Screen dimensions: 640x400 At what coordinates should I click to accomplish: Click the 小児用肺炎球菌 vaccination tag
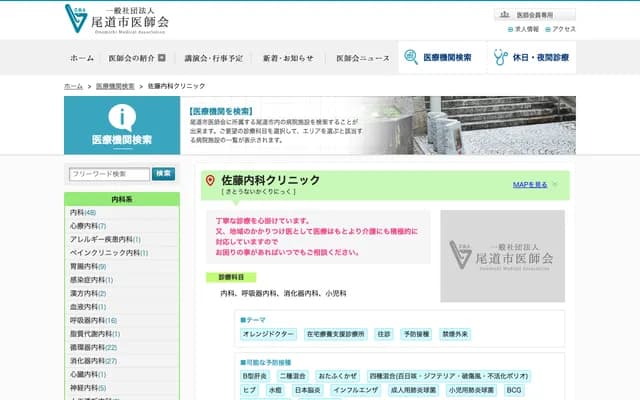(471, 390)
